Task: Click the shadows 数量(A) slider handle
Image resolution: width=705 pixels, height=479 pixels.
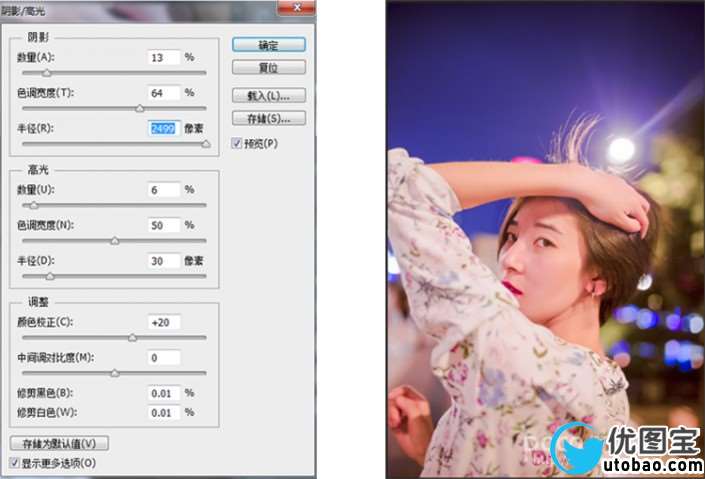Action: point(47,73)
